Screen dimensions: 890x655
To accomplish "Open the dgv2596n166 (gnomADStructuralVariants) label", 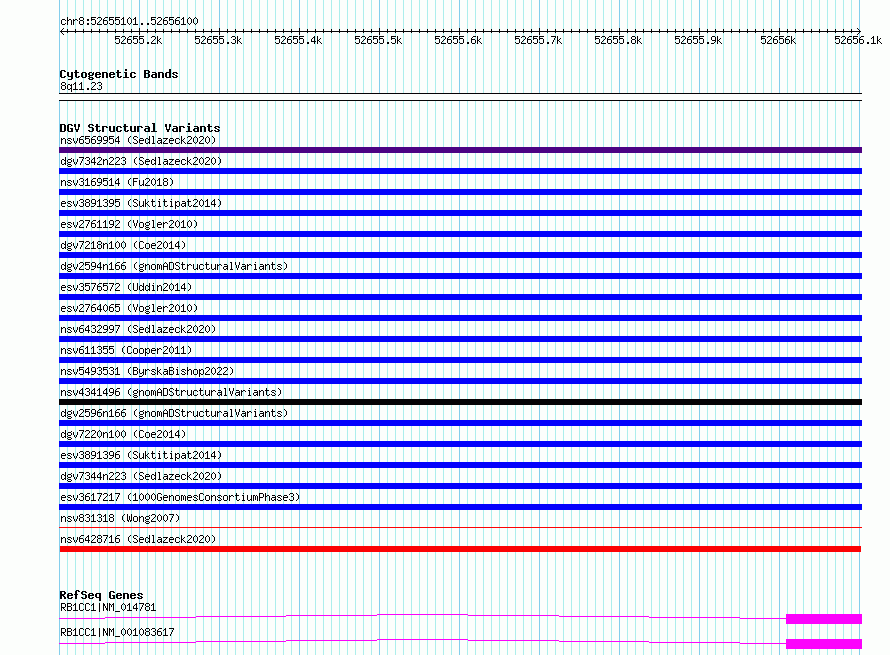I will click(174, 413).
